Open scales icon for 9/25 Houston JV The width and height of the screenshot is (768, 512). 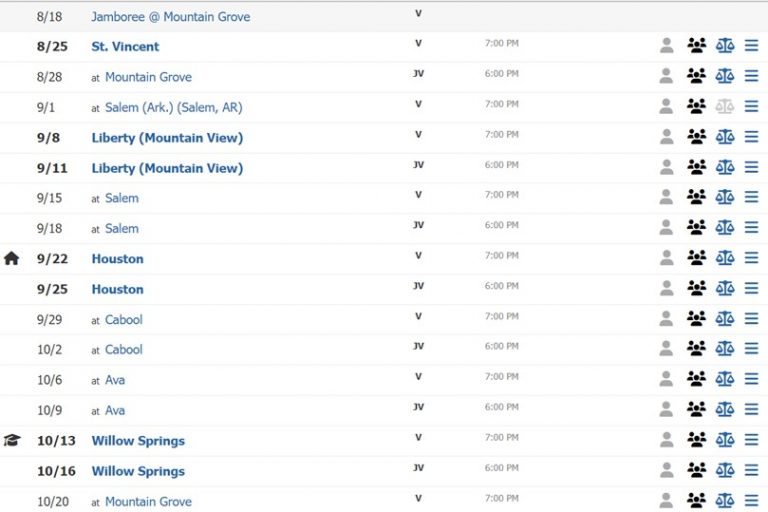click(x=725, y=288)
